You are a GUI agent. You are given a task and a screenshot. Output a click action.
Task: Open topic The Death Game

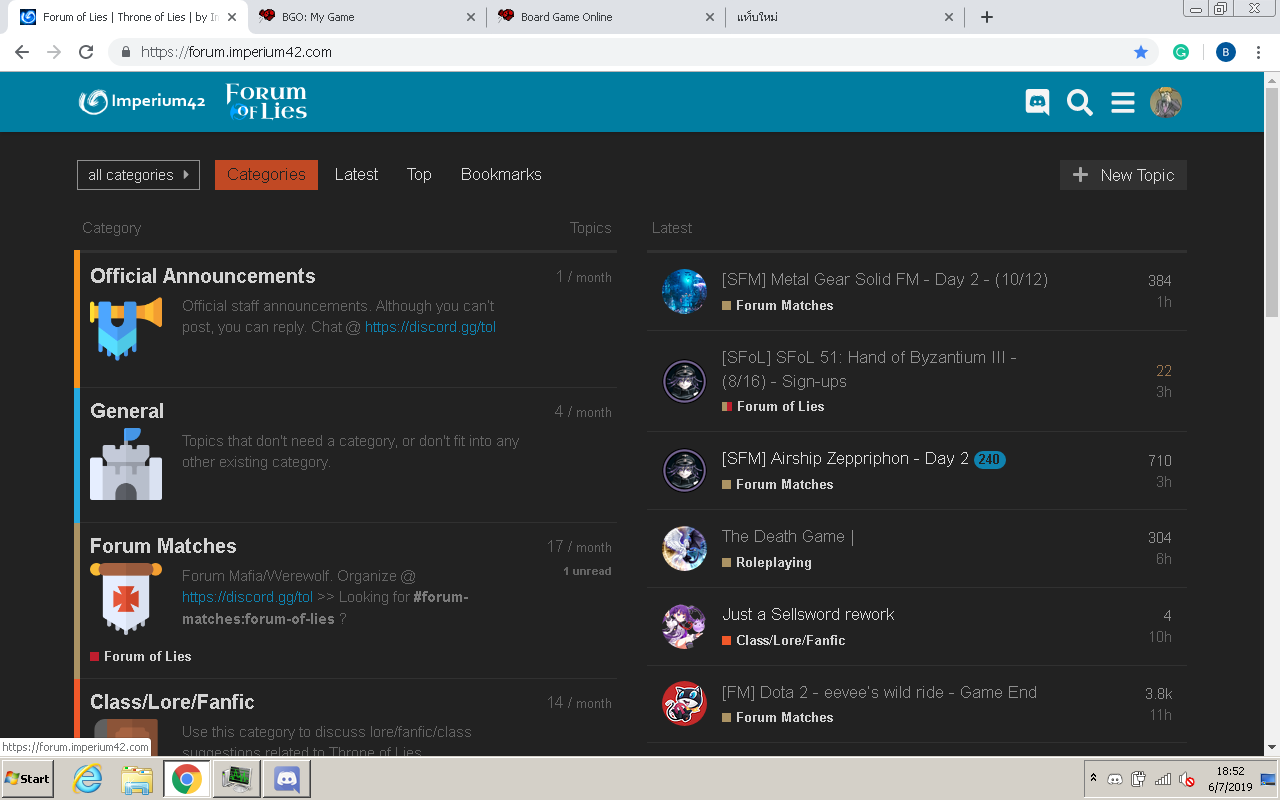click(x=787, y=536)
